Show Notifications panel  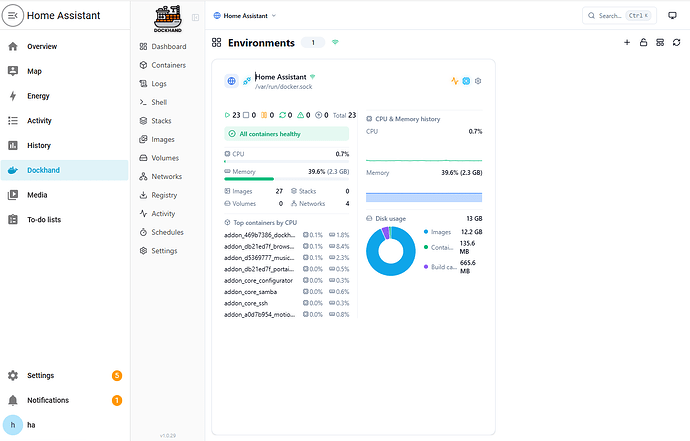(65, 400)
